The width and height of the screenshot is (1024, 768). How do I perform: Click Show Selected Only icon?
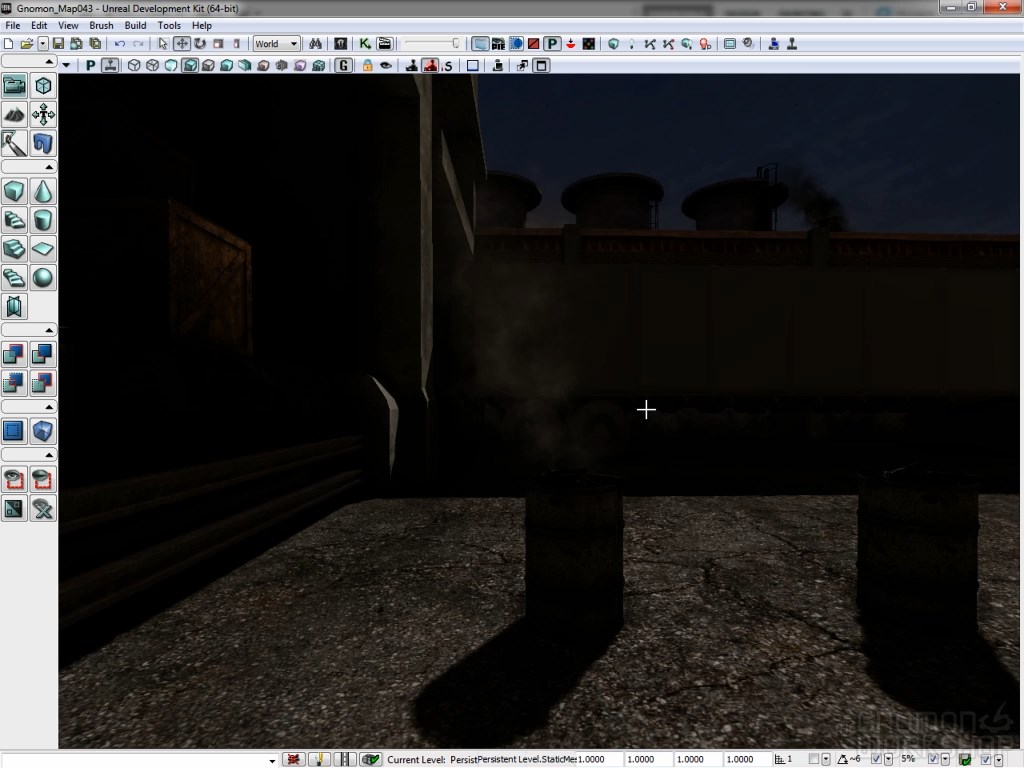14,479
